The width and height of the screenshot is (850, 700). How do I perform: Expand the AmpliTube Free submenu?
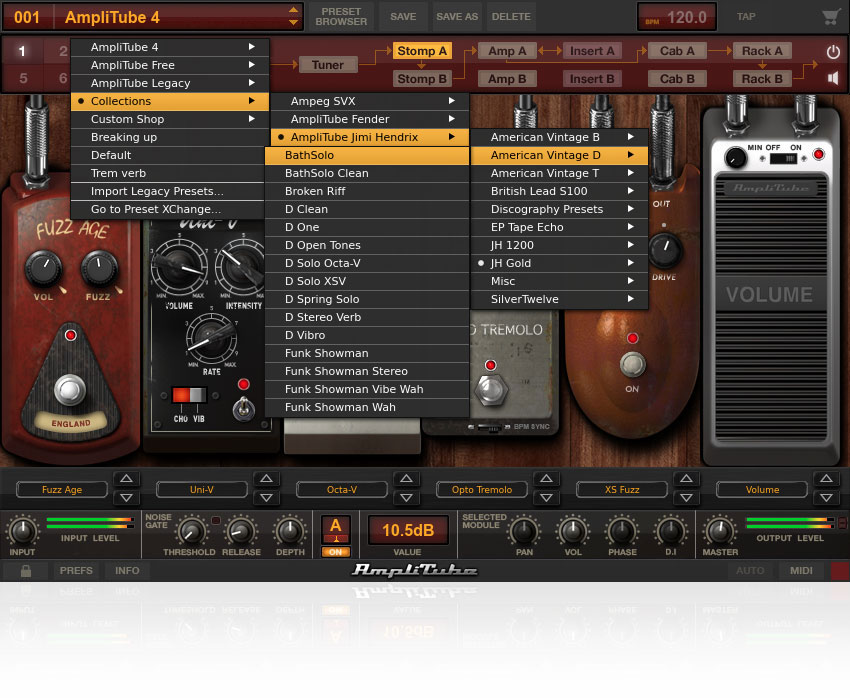pos(170,65)
